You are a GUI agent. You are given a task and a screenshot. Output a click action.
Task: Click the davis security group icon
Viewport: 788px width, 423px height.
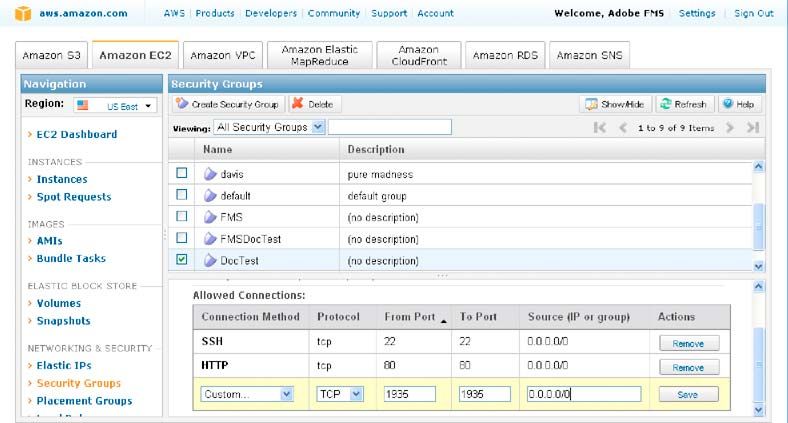coord(210,174)
